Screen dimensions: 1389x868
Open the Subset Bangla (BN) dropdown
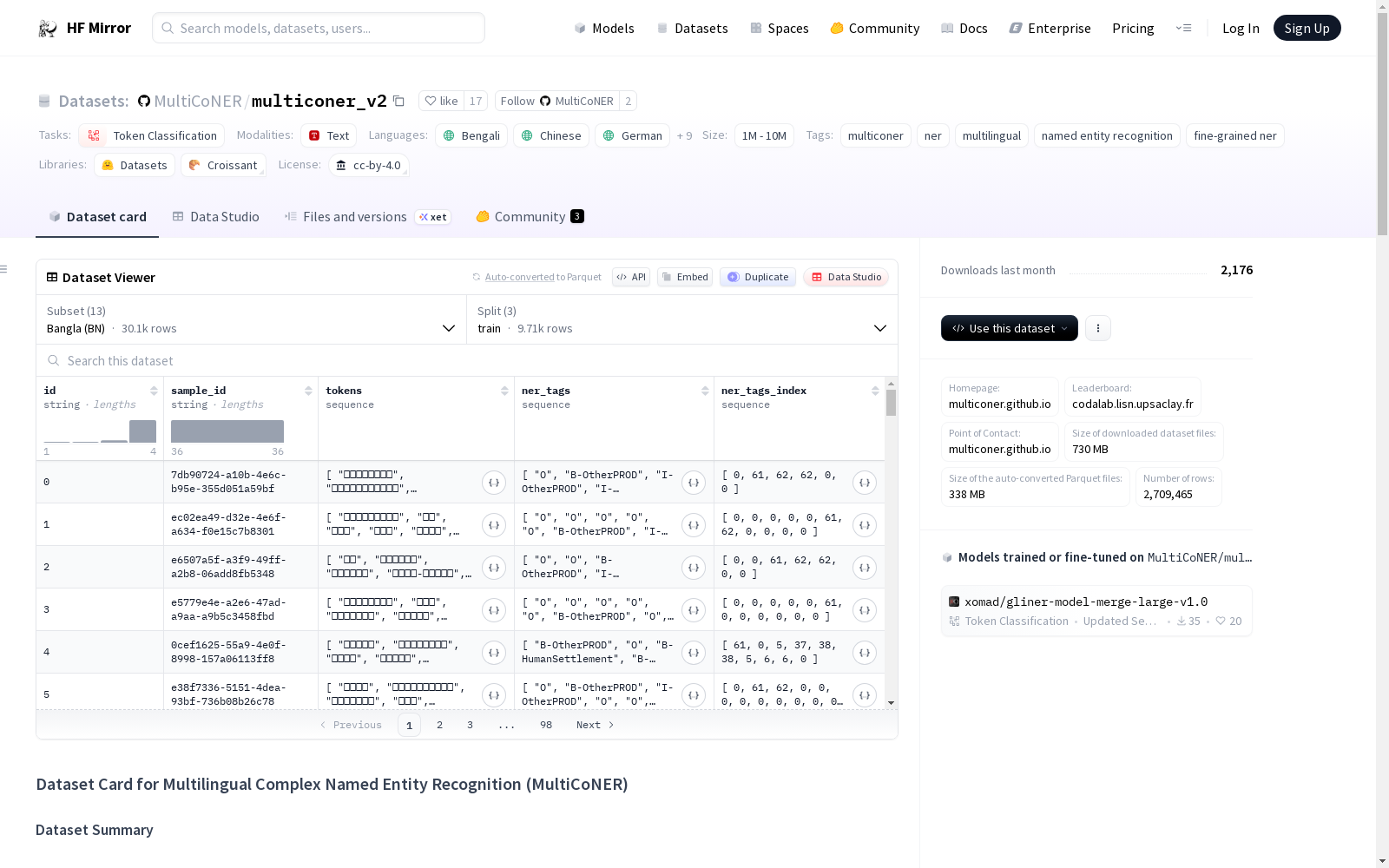pos(251,319)
